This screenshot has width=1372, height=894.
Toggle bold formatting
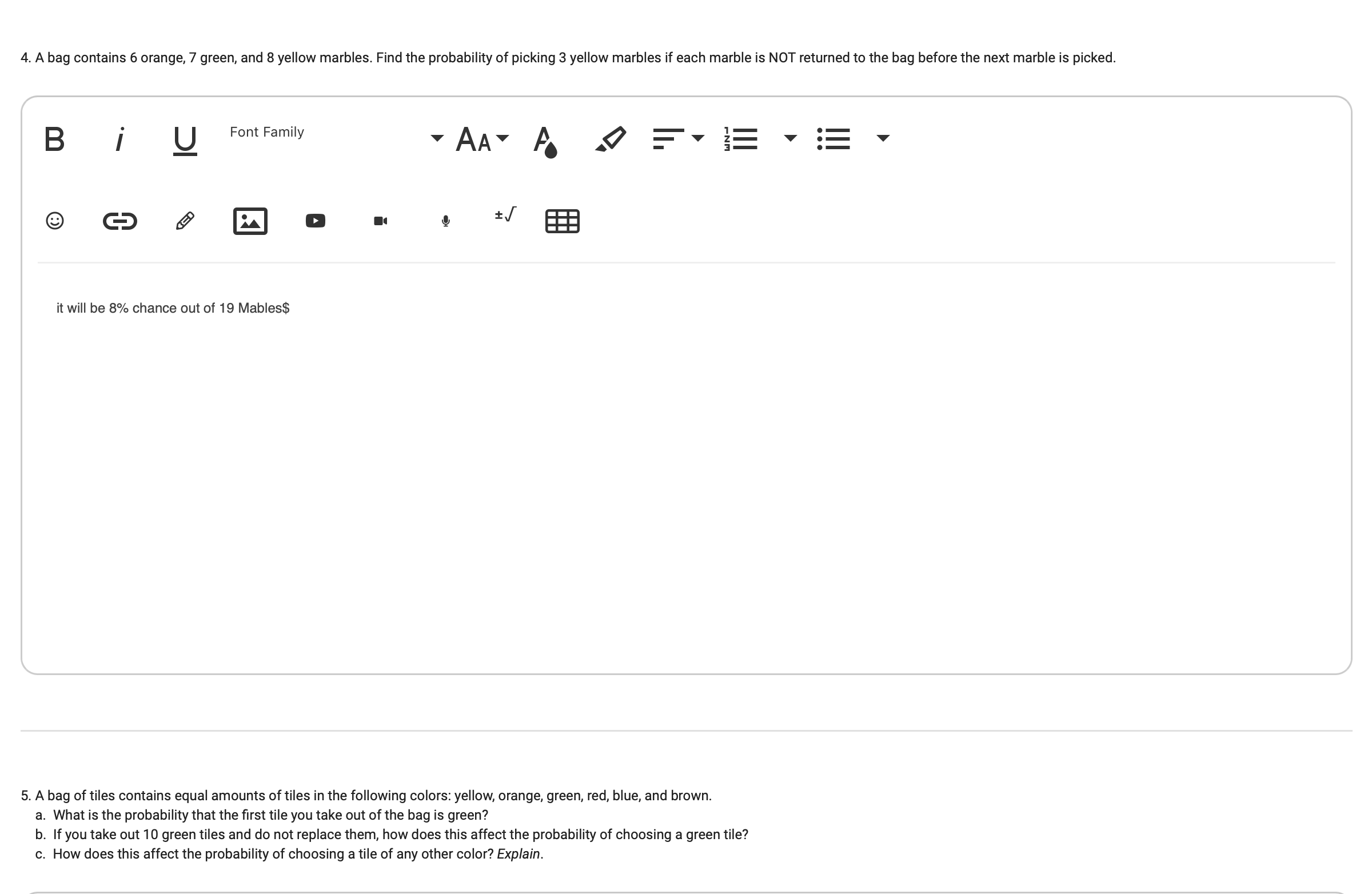coord(54,139)
